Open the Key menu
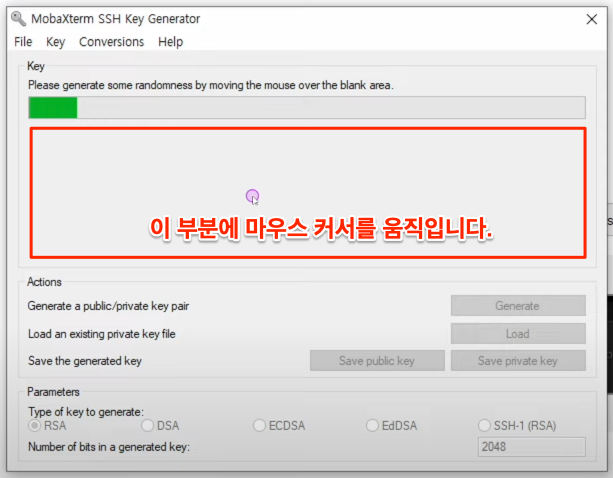This screenshot has height=478, width=613. [x=56, y=42]
